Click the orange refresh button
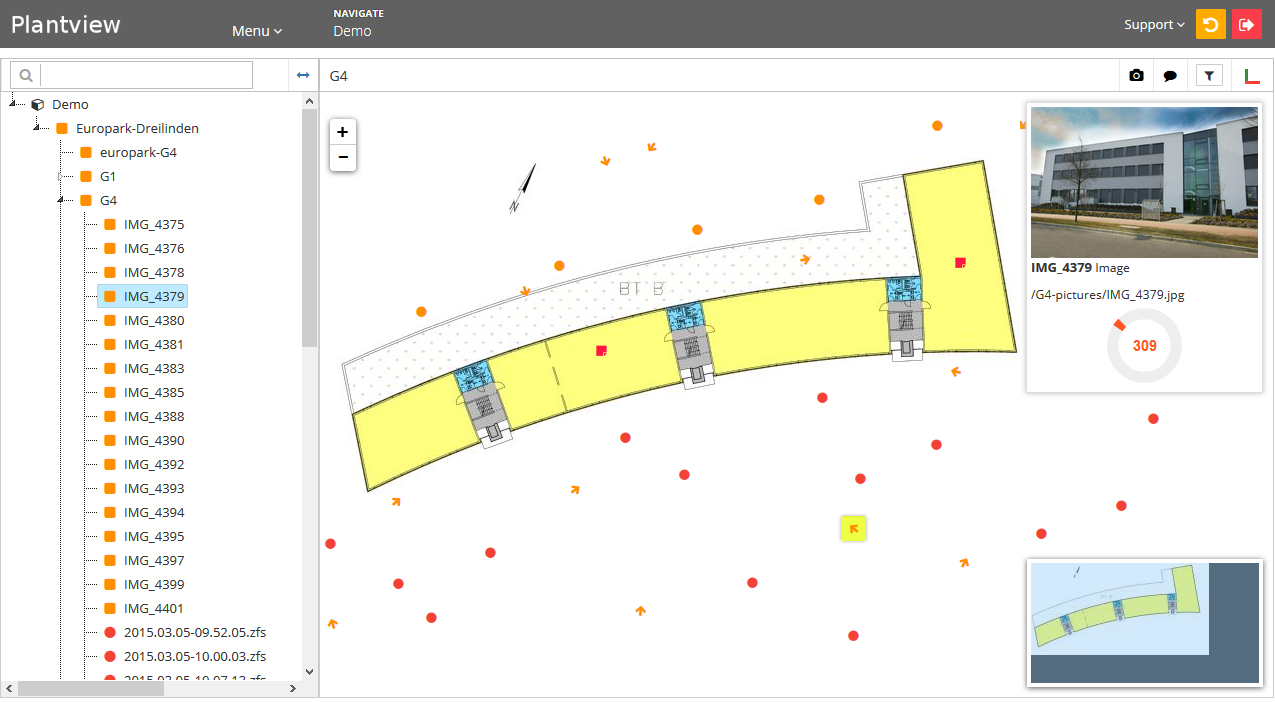The width and height of the screenshot is (1275, 702). click(x=1210, y=25)
